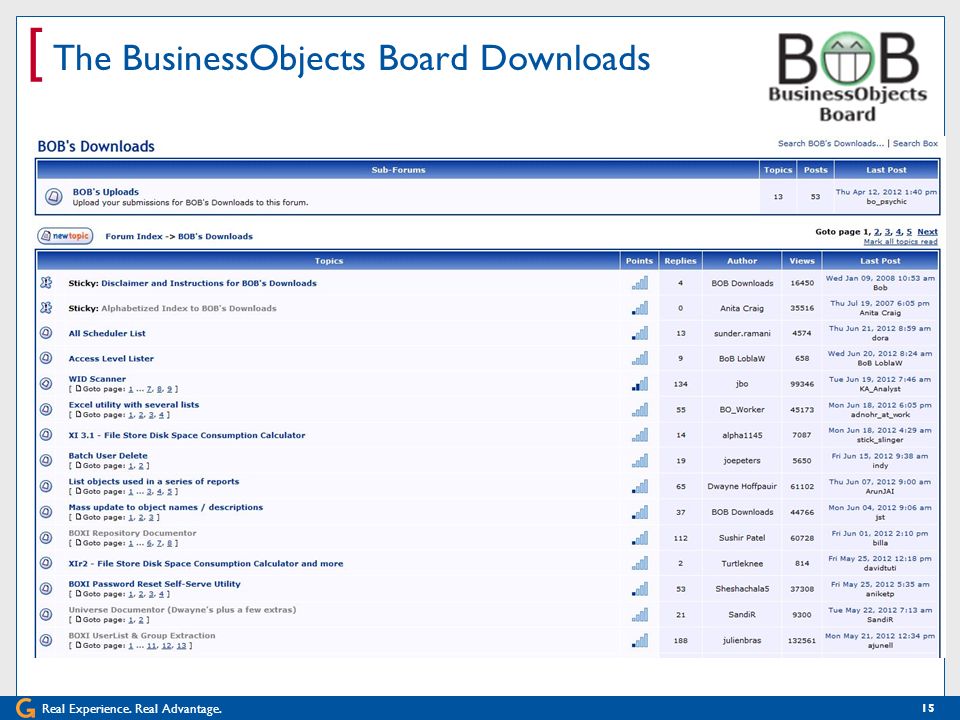Open the Universe Documentor topic

tap(182, 610)
